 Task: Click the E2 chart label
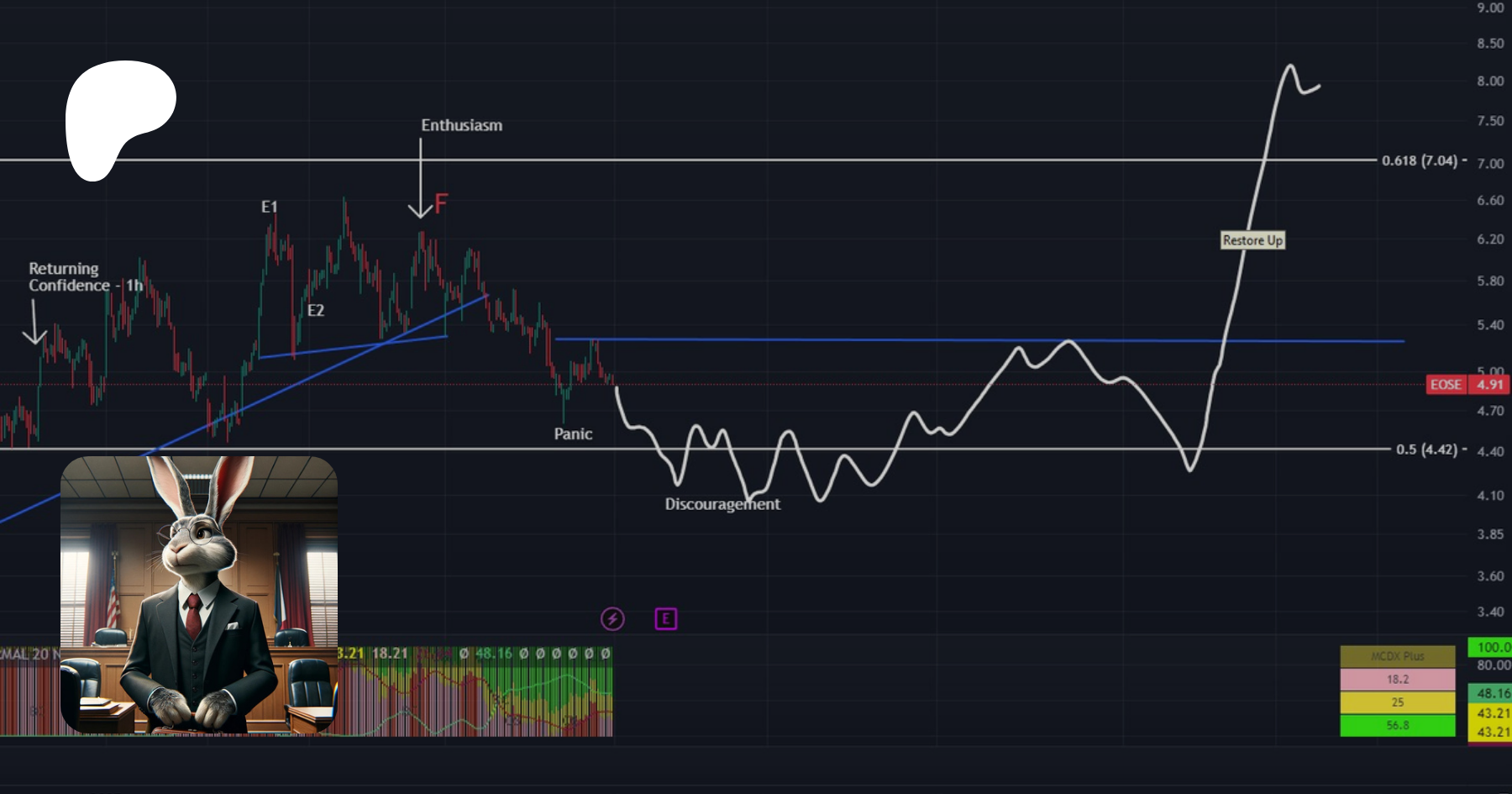click(316, 310)
